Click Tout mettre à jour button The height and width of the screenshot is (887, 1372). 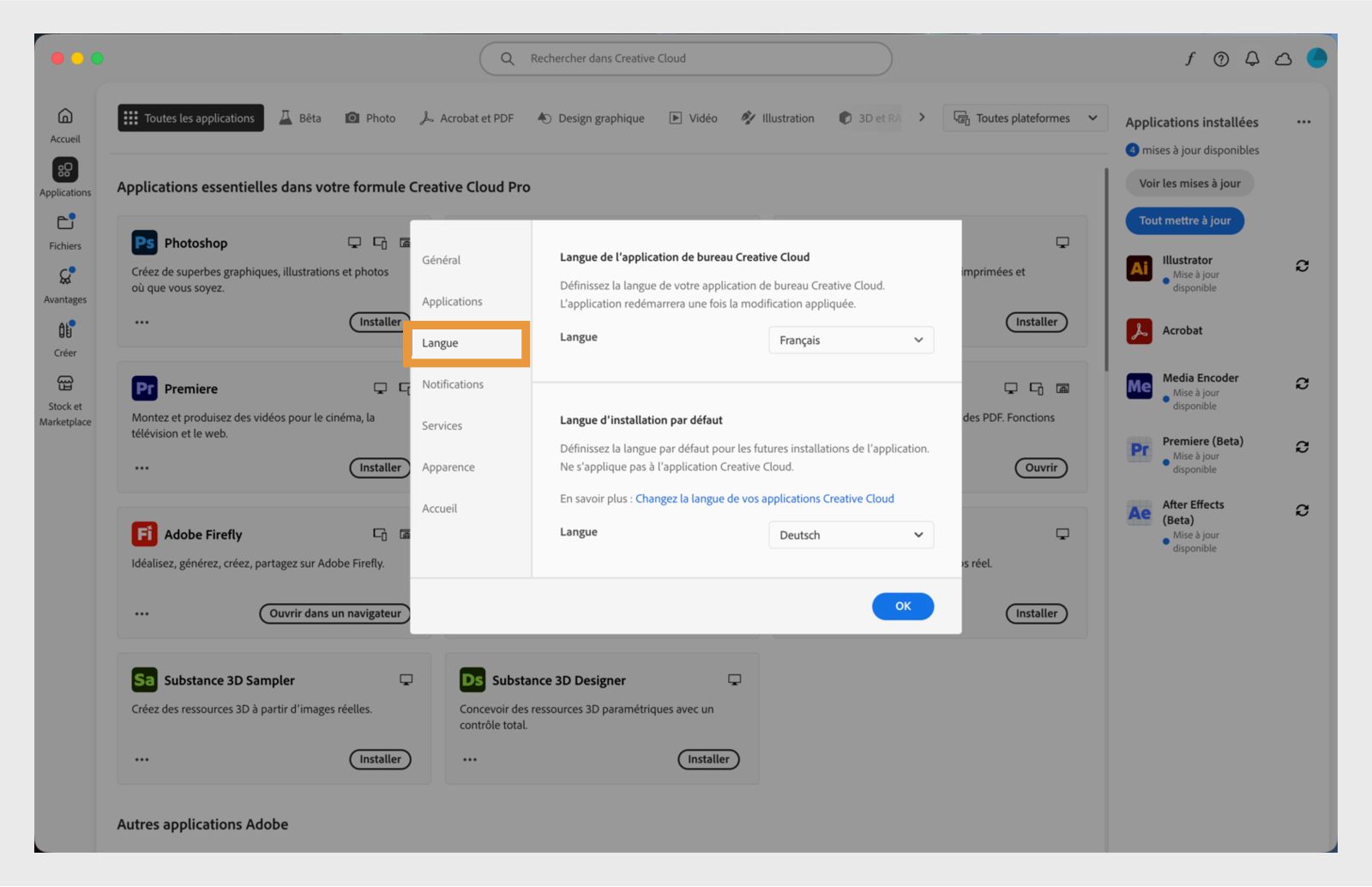pos(1184,221)
